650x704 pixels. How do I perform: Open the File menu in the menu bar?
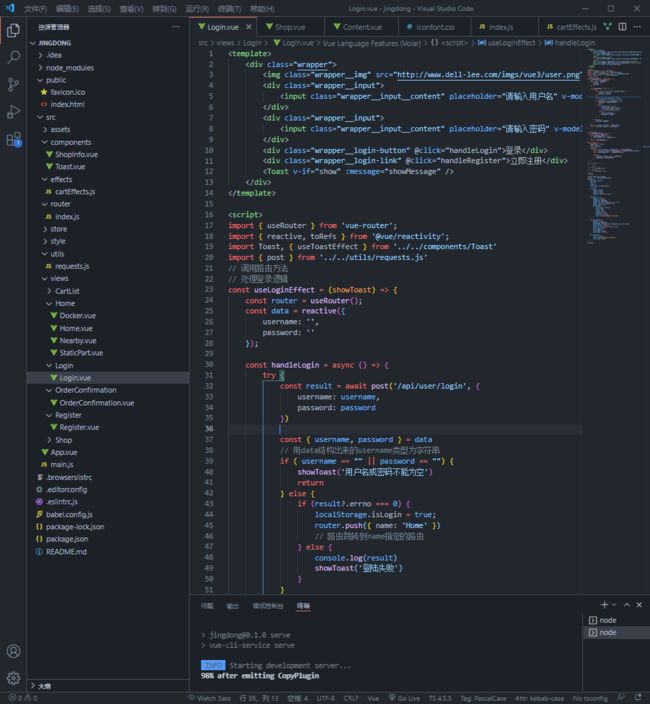pos(35,9)
